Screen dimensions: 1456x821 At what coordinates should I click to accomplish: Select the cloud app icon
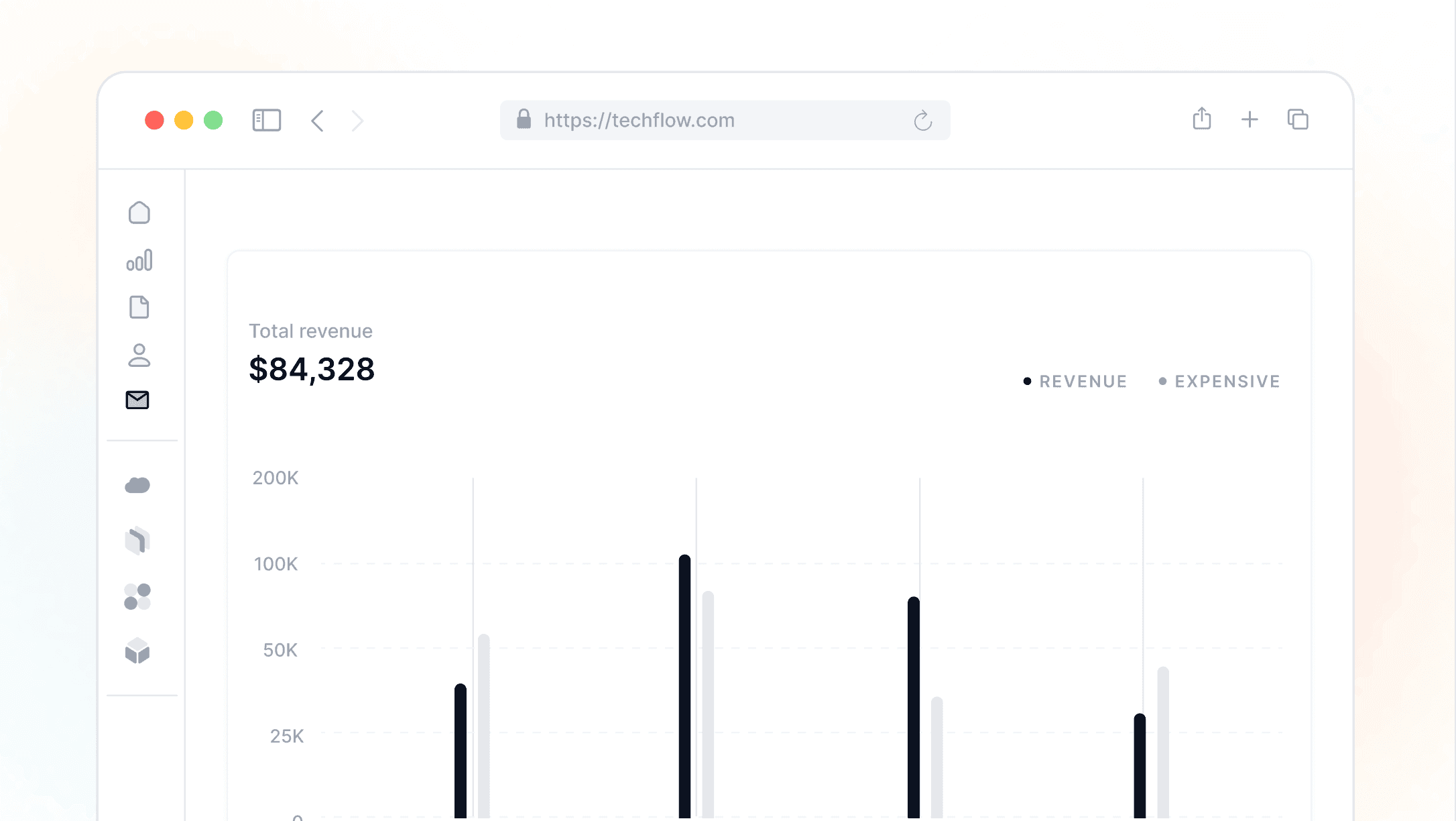(x=137, y=485)
